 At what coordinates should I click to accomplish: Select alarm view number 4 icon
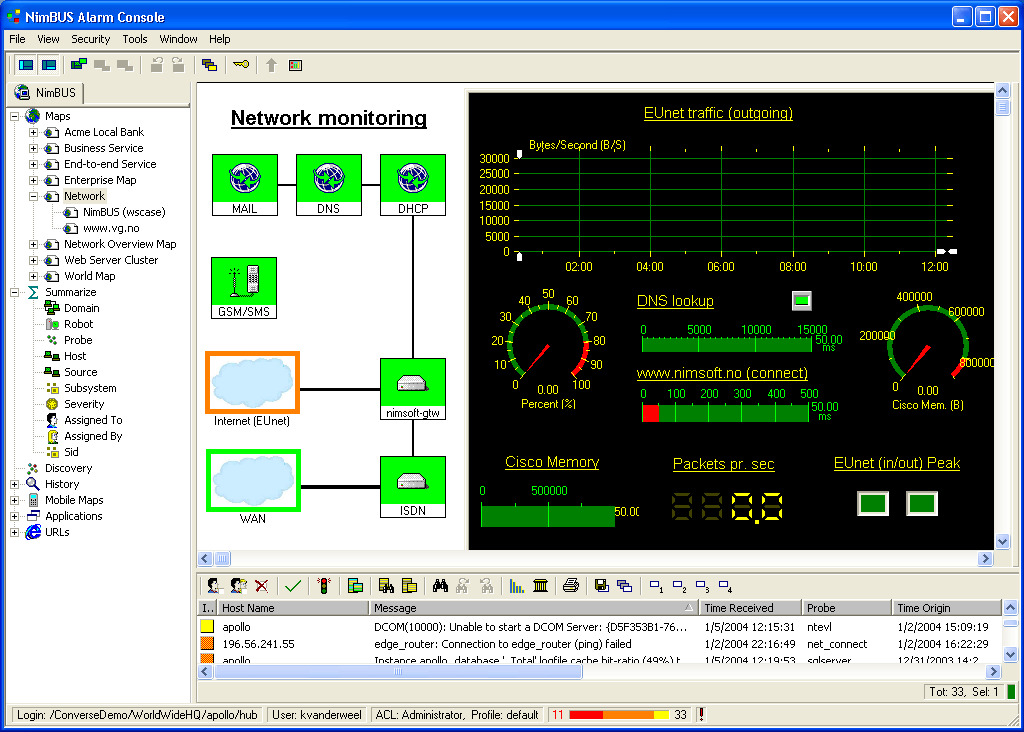[725, 586]
